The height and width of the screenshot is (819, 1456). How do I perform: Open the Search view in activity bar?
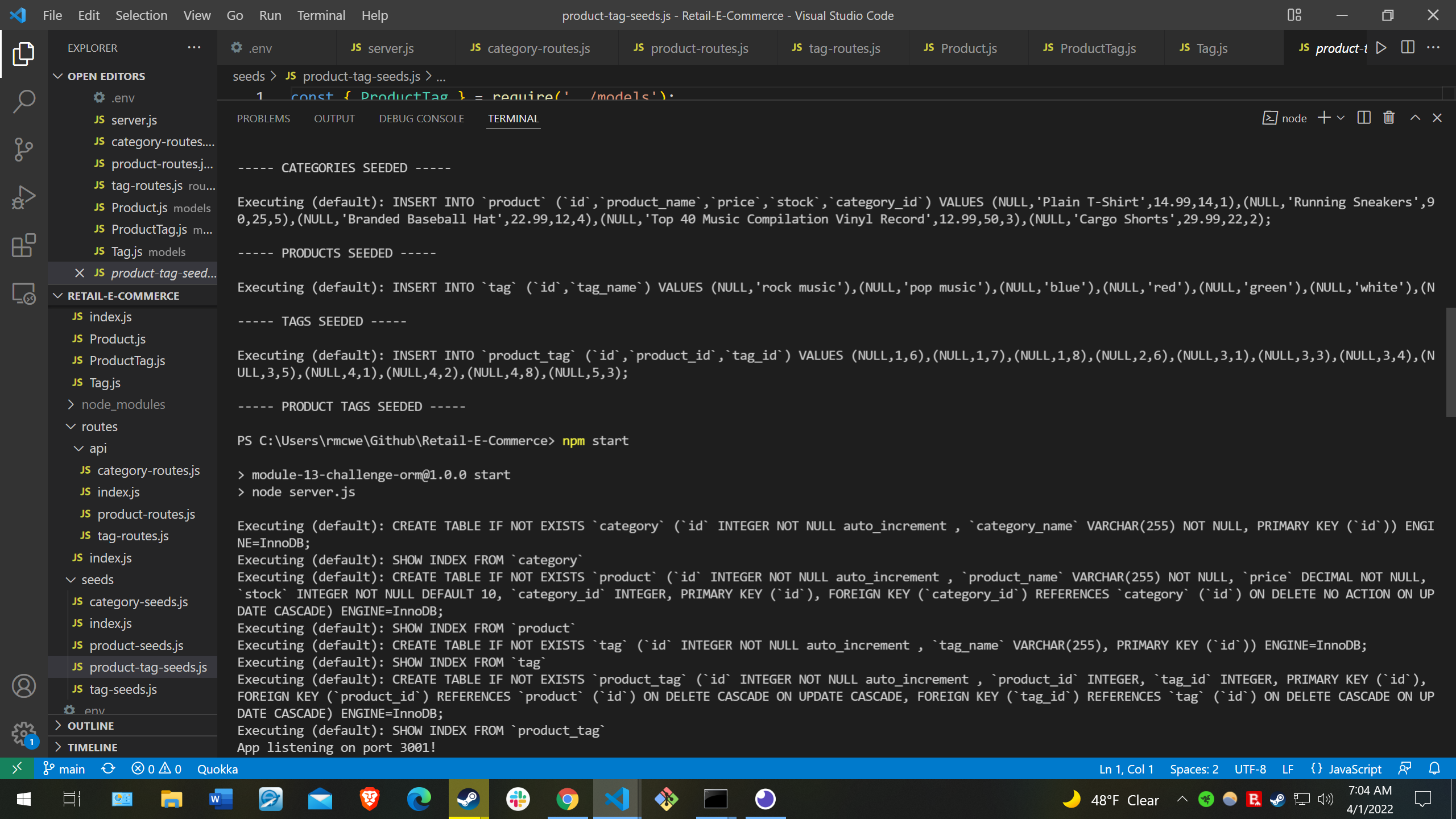(x=23, y=102)
